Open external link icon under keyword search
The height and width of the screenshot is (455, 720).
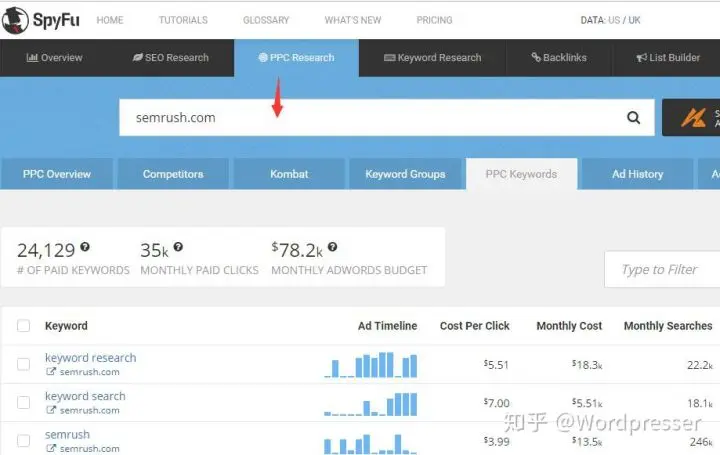[x=51, y=410]
